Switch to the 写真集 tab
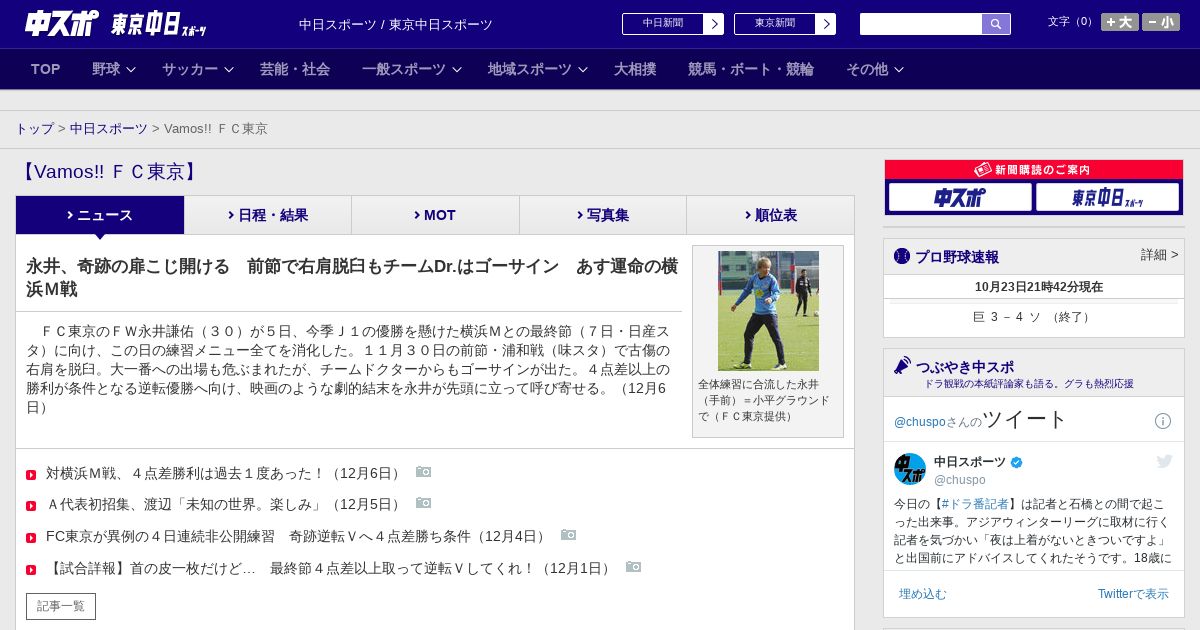Image resolution: width=1200 pixels, height=630 pixels. [x=603, y=215]
